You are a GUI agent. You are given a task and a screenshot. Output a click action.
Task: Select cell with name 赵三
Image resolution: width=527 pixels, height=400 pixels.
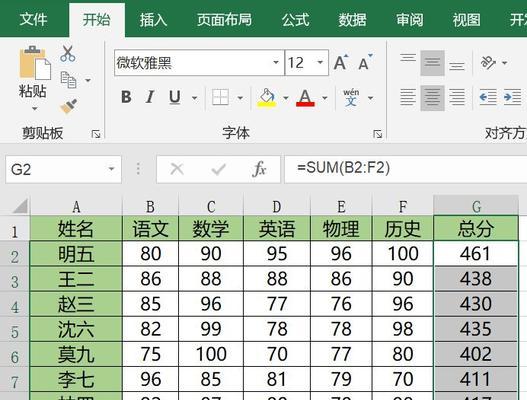pyautogui.click(x=76, y=304)
